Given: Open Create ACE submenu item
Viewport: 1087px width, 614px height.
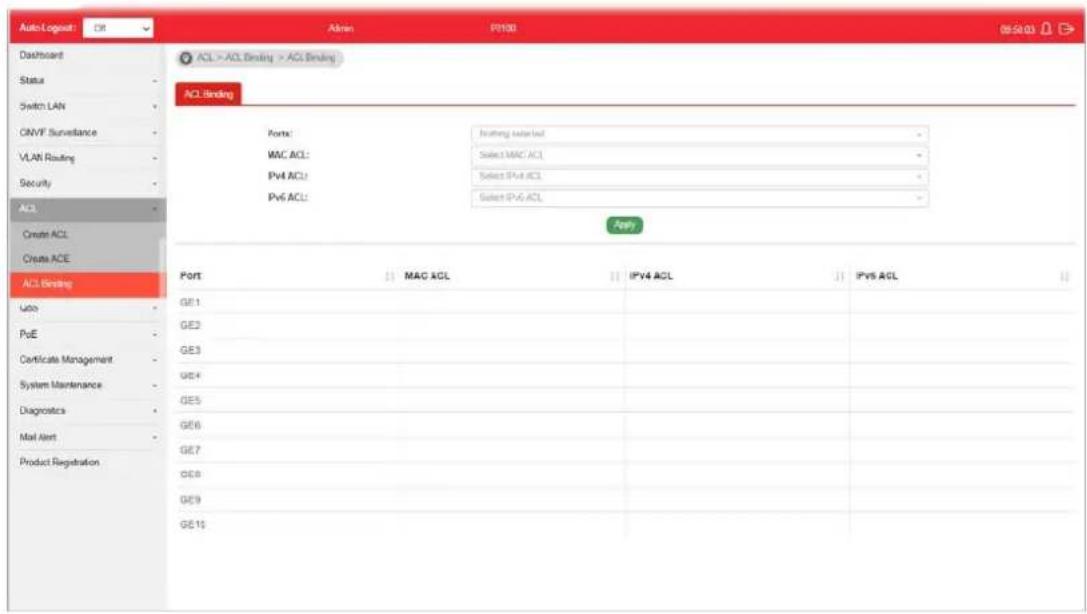Looking at the screenshot, I should pos(46,259).
